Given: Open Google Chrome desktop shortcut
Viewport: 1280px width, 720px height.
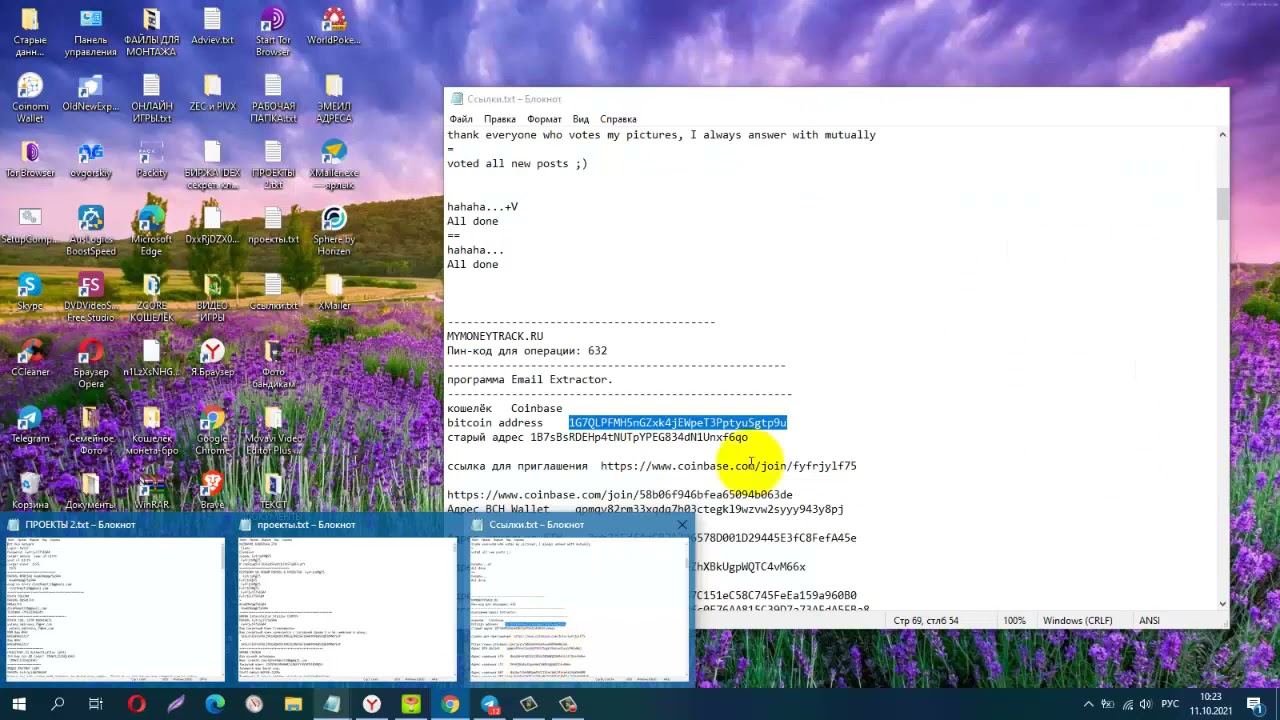Looking at the screenshot, I should pos(212,430).
